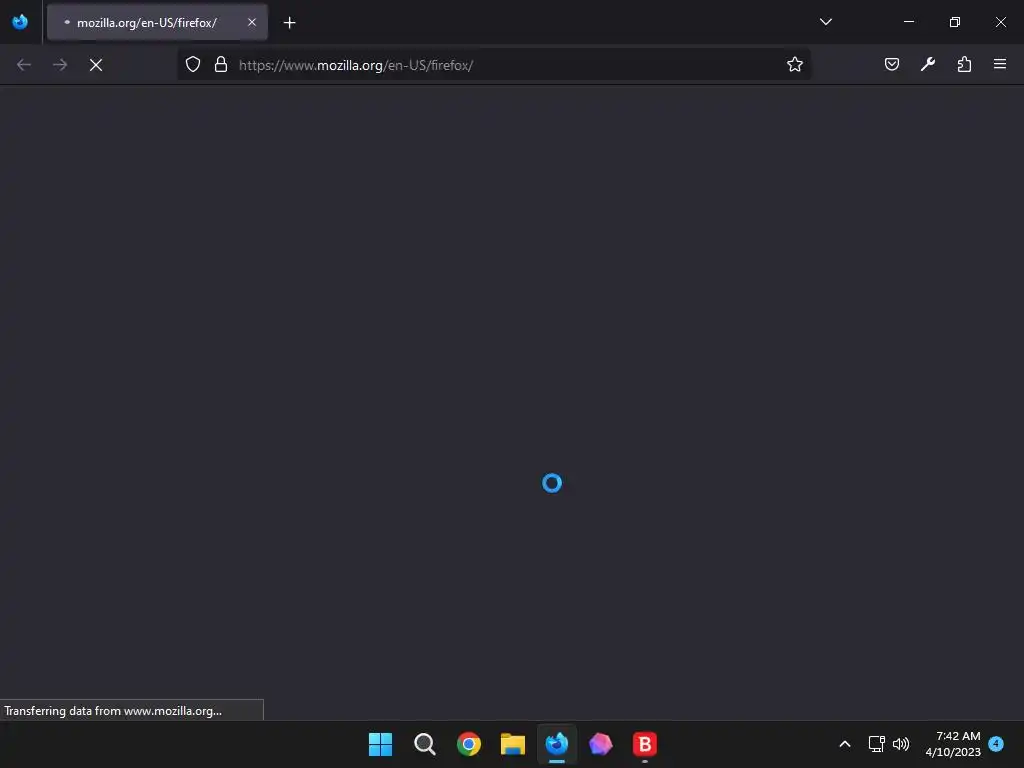Screen dimensions: 1024x768
Task: Restore down the Firefox window
Action: (955, 22)
